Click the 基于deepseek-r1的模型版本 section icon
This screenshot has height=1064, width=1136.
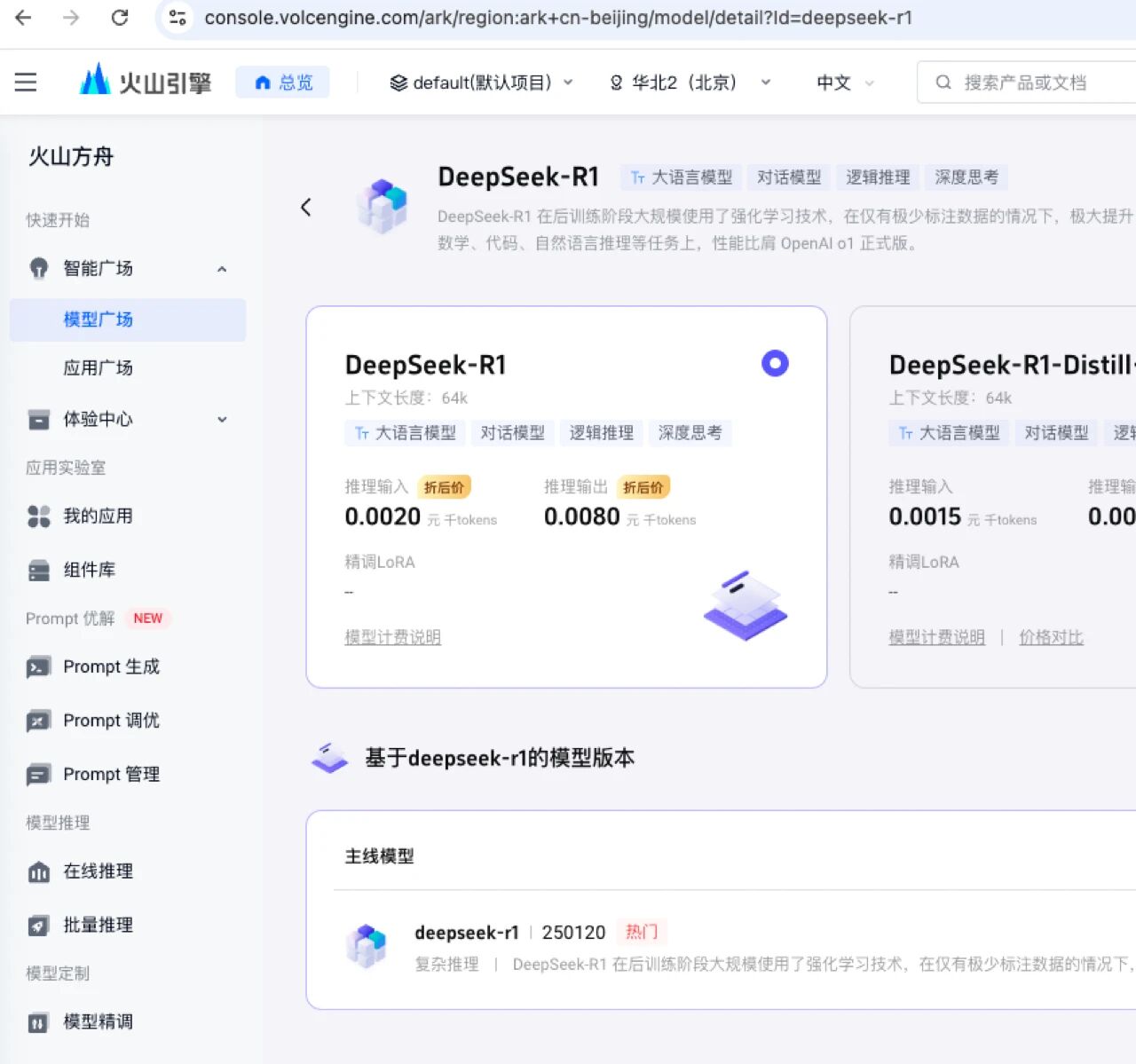pos(330,758)
